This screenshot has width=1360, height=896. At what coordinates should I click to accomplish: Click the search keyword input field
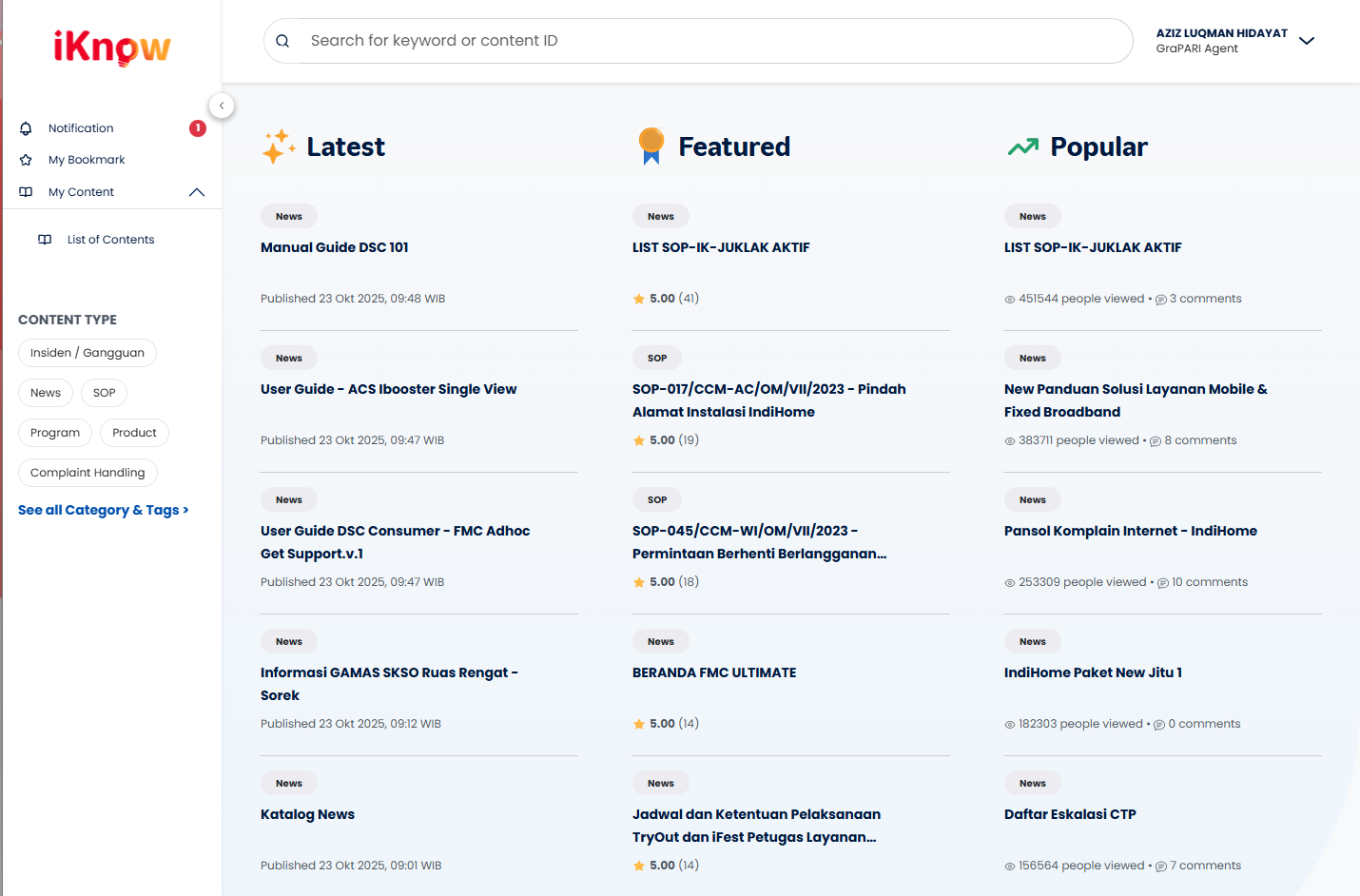(698, 41)
